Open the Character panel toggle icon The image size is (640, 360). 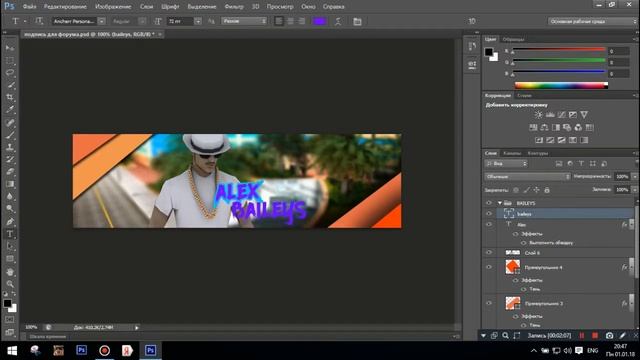(357, 21)
